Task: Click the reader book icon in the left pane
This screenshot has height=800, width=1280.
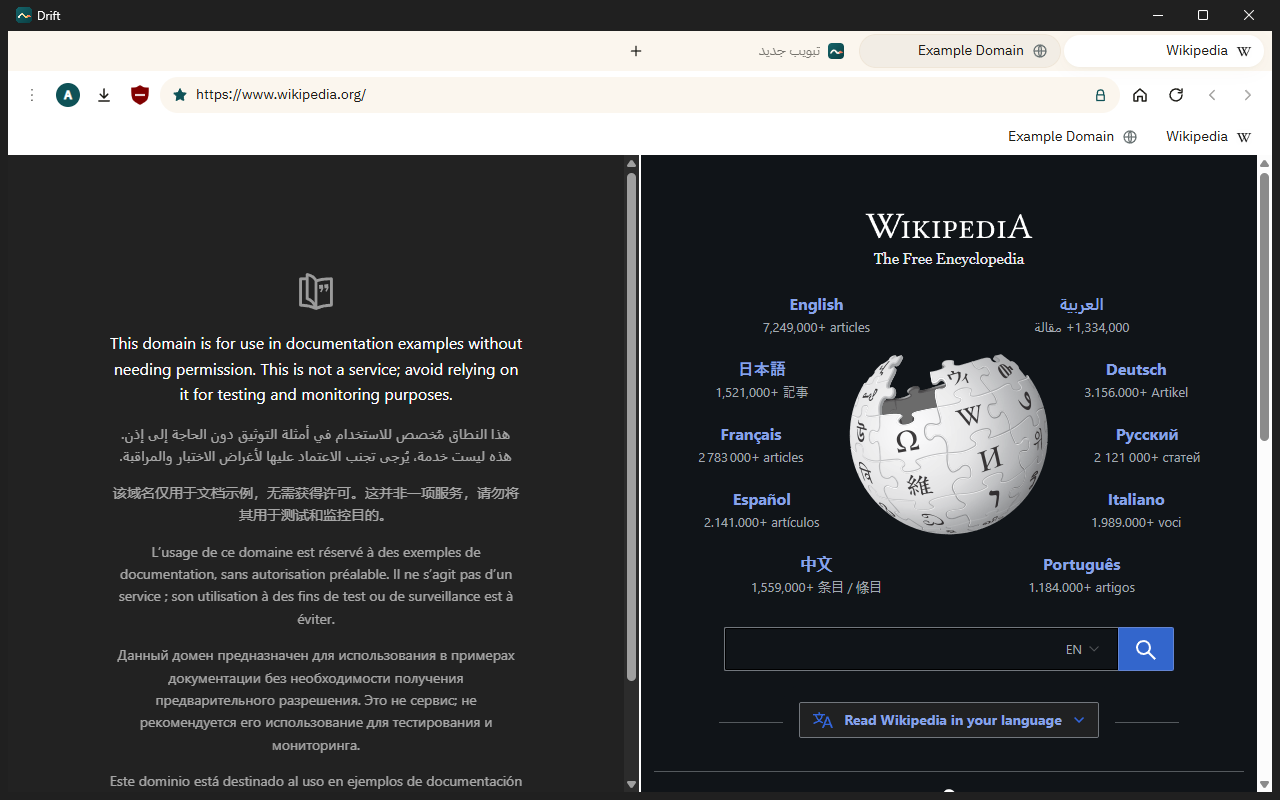Action: [316, 291]
